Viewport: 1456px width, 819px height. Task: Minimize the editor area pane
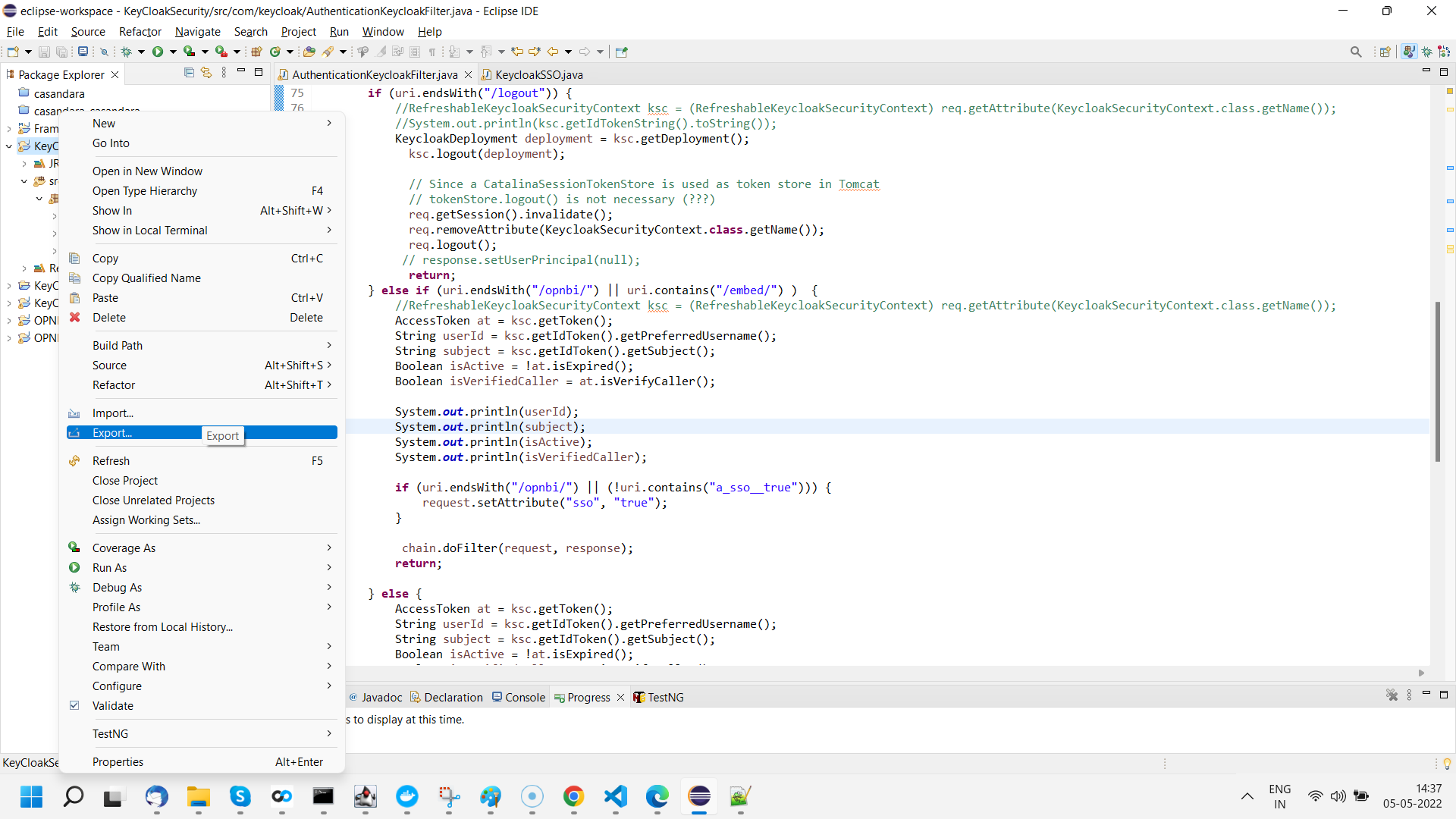click(1426, 71)
